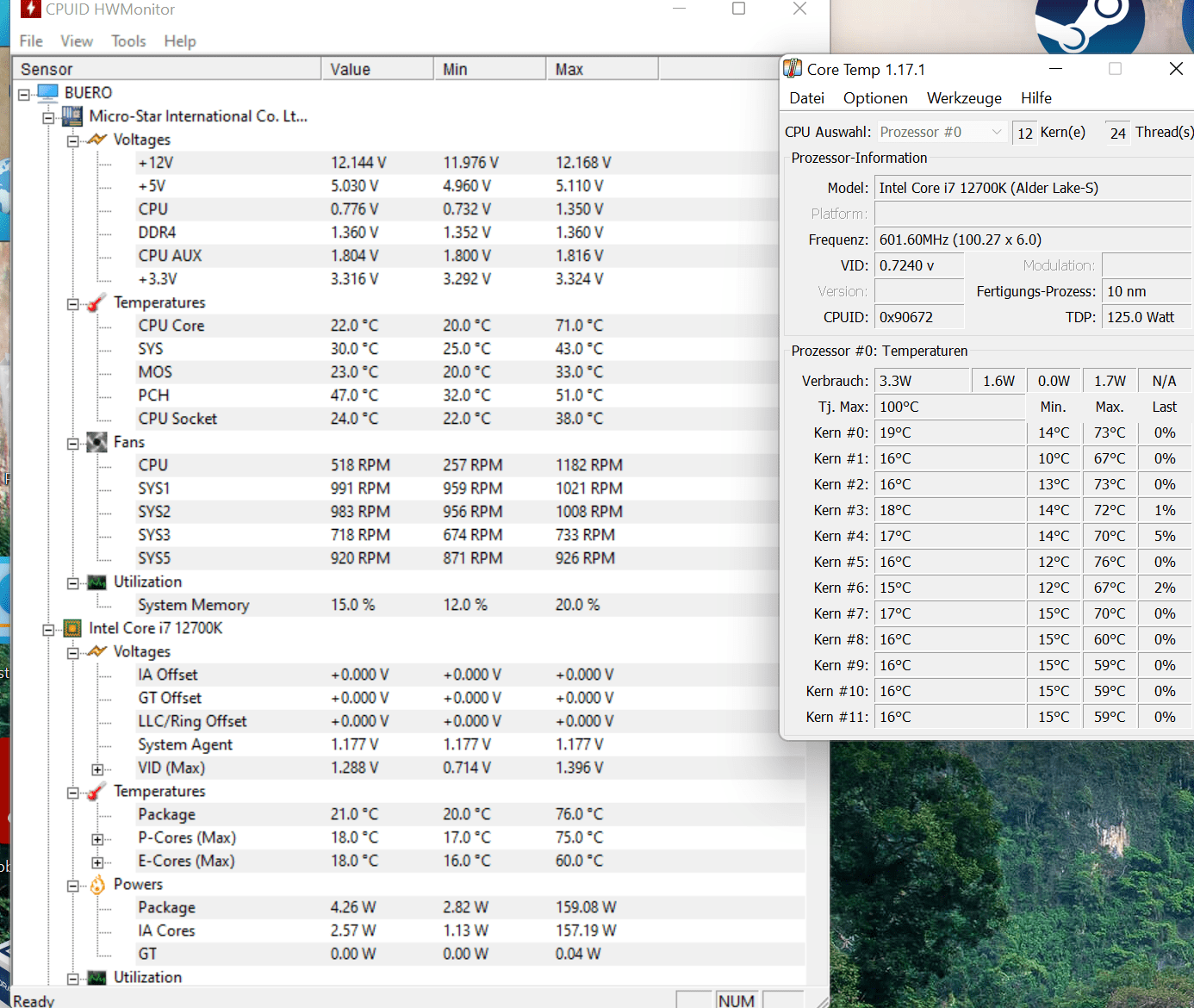Click the Powers flame icon

click(x=97, y=885)
